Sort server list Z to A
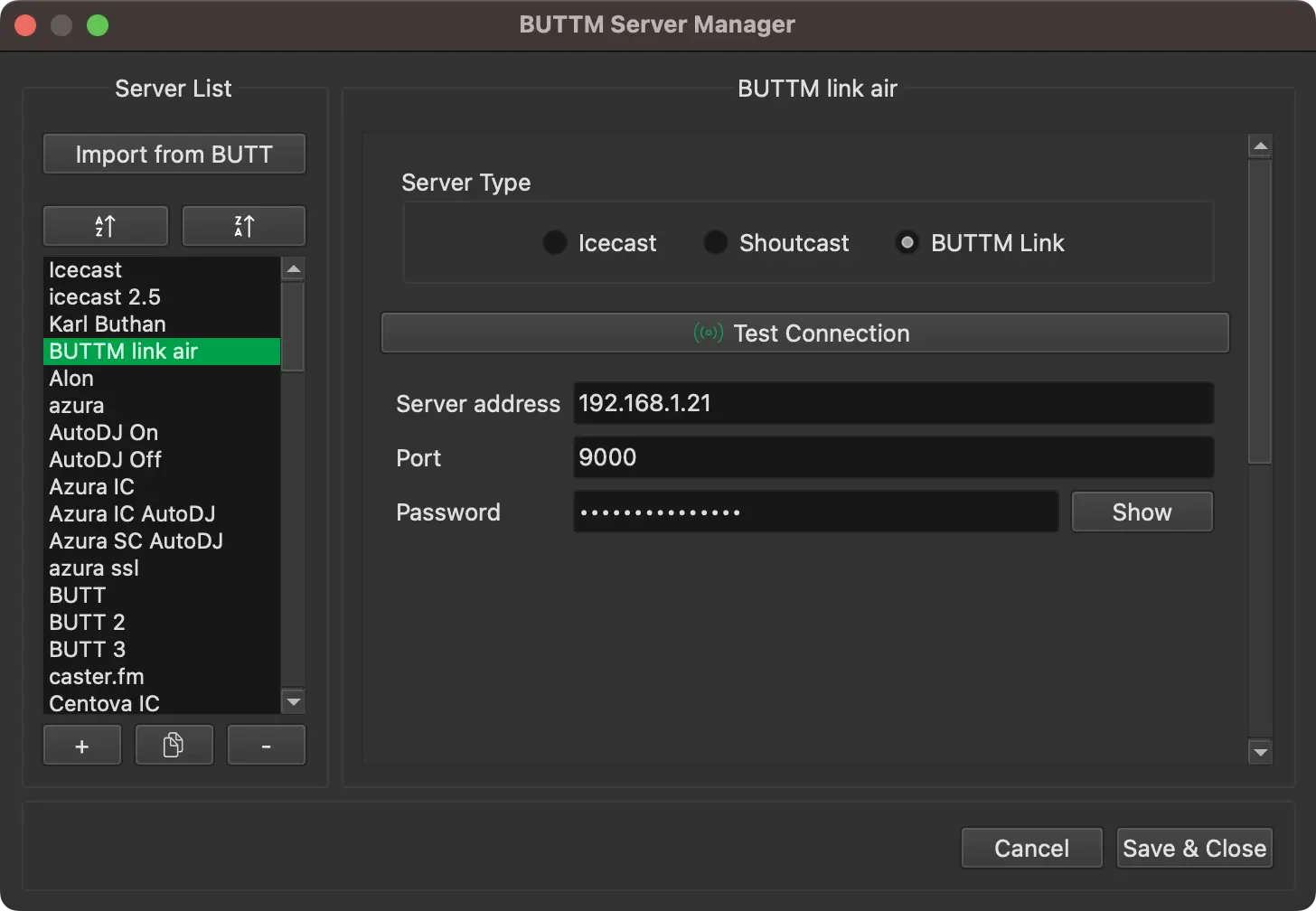Image resolution: width=1316 pixels, height=911 pixels. [x=244, y=226]
